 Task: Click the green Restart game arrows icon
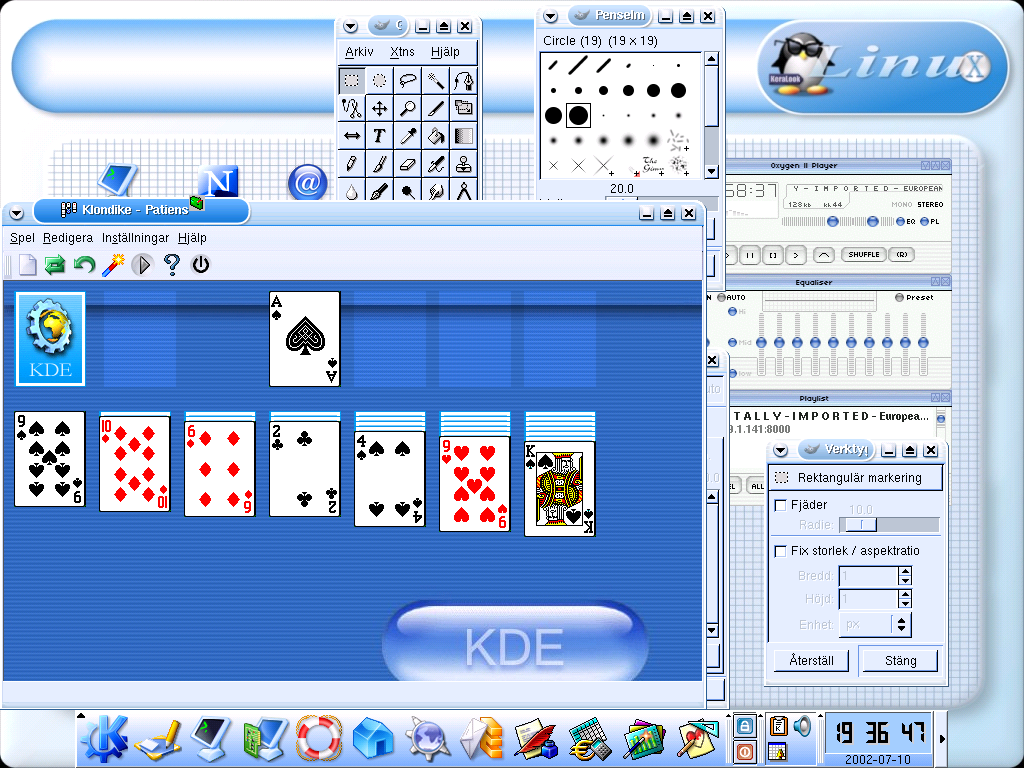(55, 264)
